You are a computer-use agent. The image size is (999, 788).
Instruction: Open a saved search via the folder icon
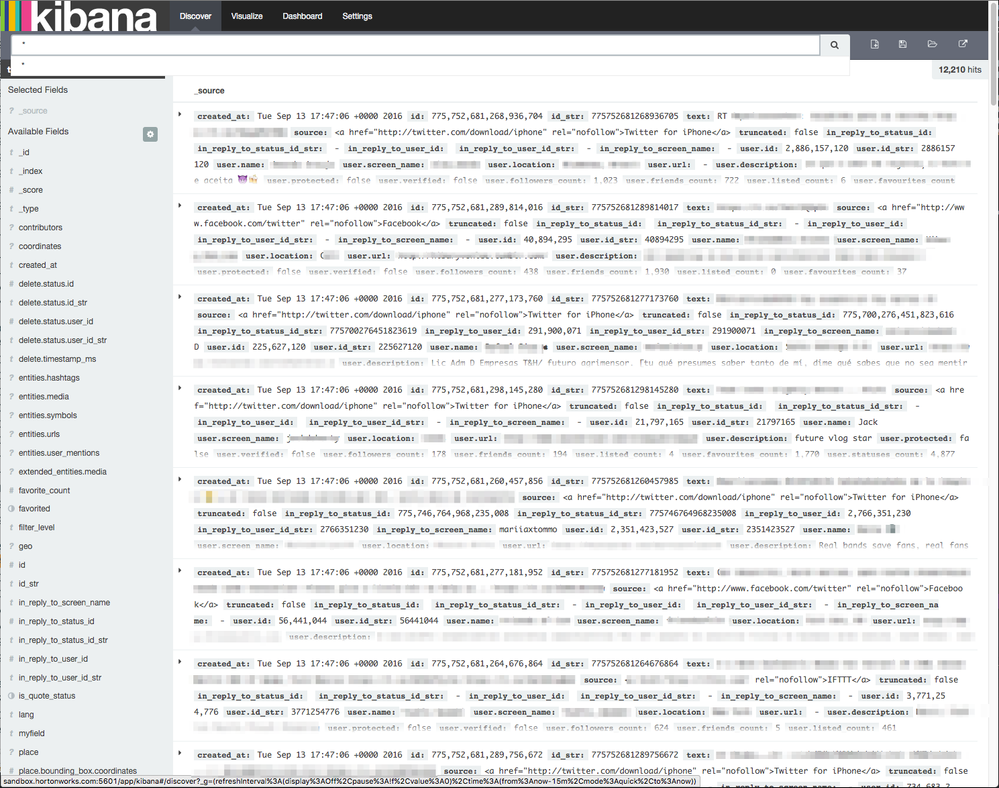click(x=932, y=44)
